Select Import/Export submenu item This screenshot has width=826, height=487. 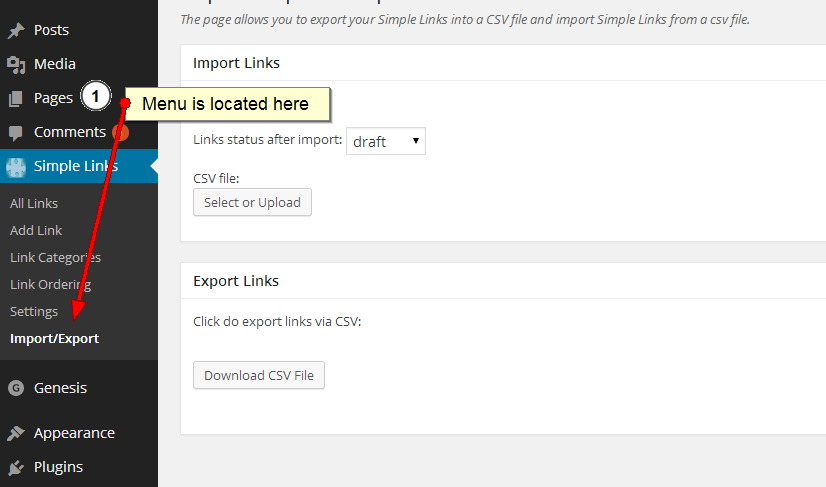[54, 338]
